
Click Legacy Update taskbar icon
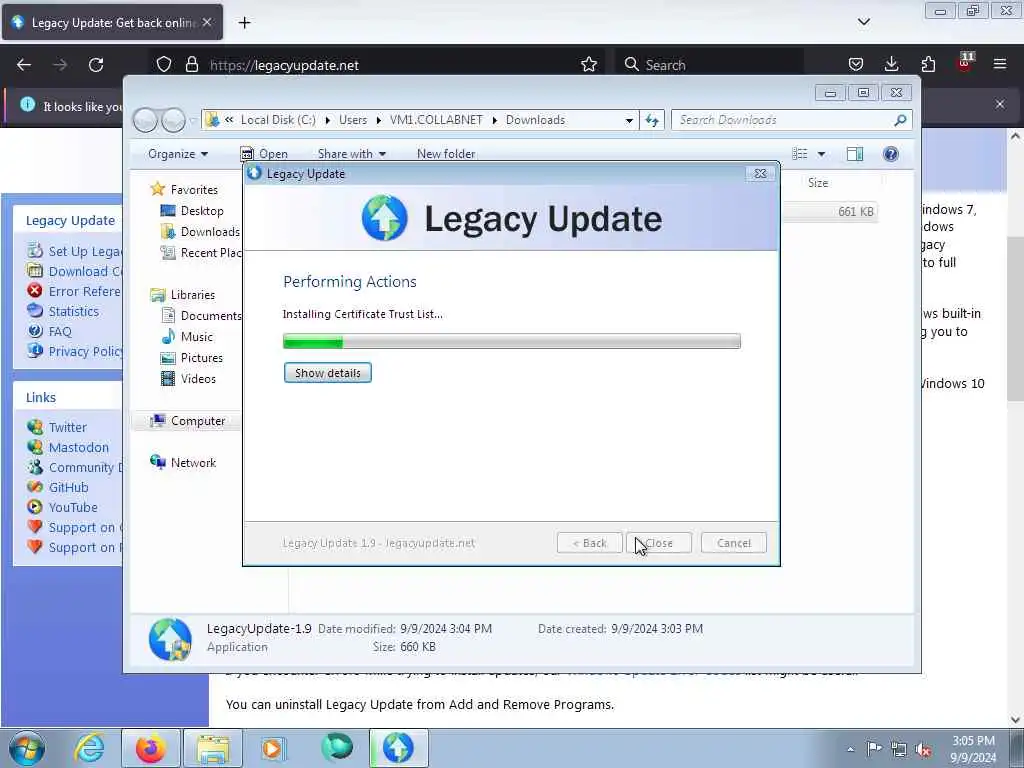pyautogui.click(x=398, y=748)
